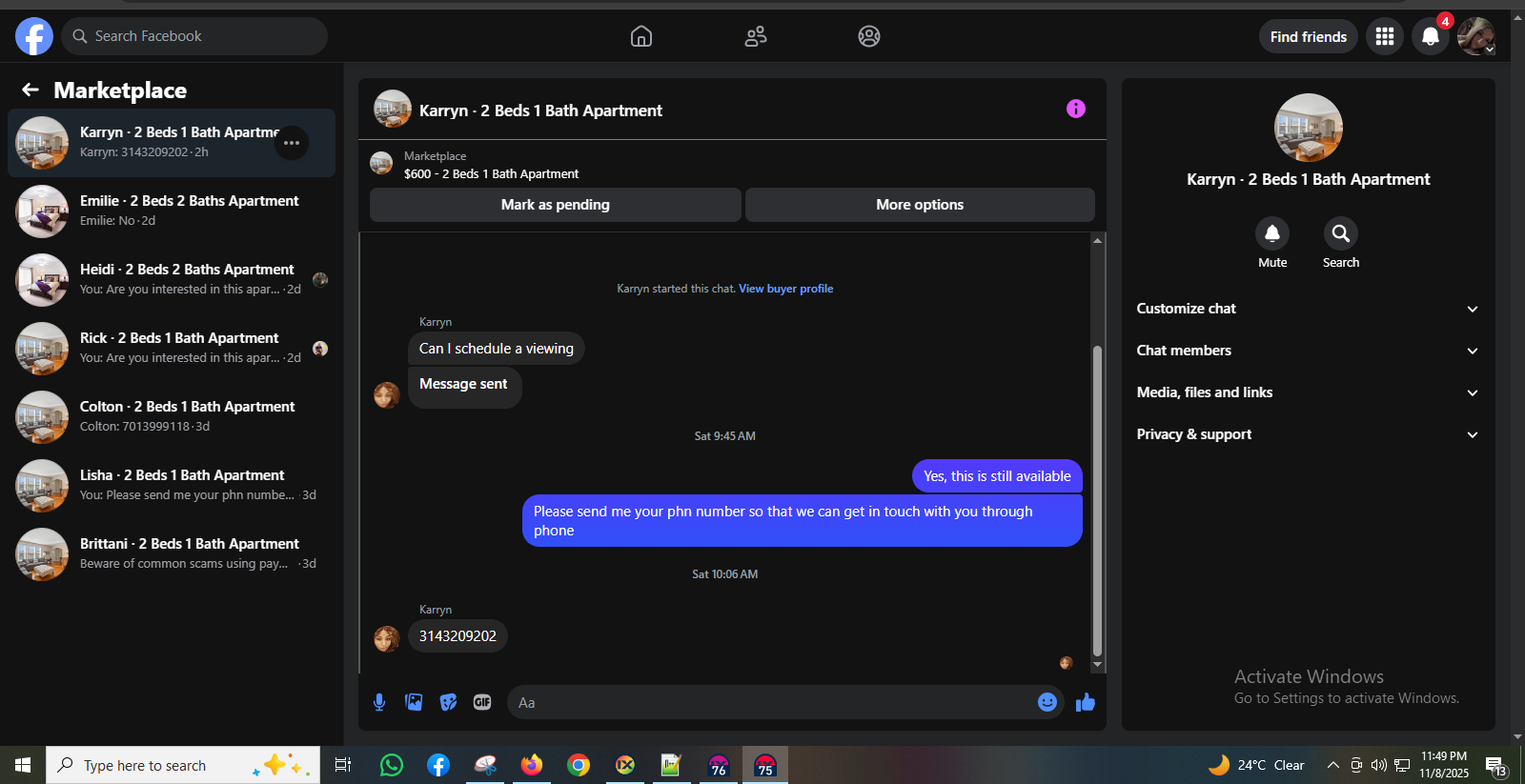Click Karryn's avatar beside 3143209202 message

[387, 639]
